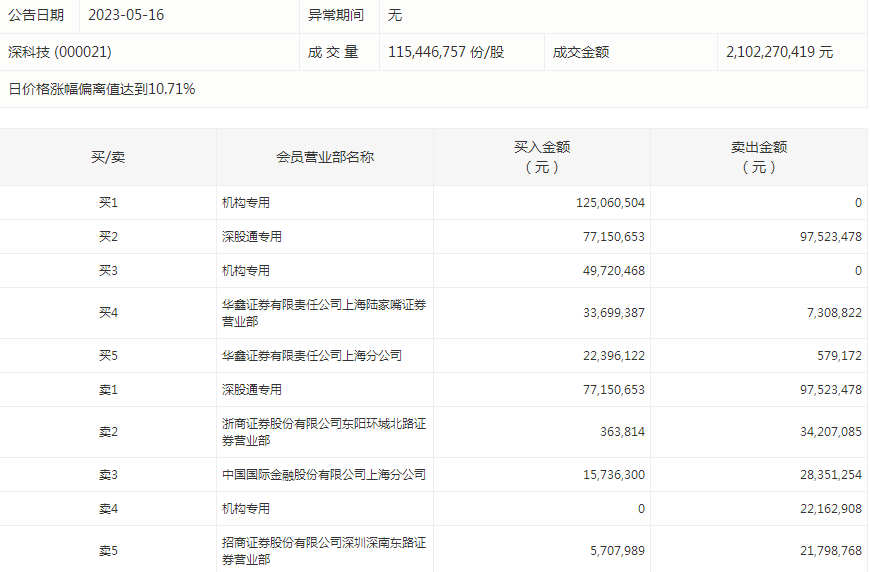This screenshot has width=870, height=572.
Task: Click trading volume value 115,446,757 份/股
Action: coord(446,52)
